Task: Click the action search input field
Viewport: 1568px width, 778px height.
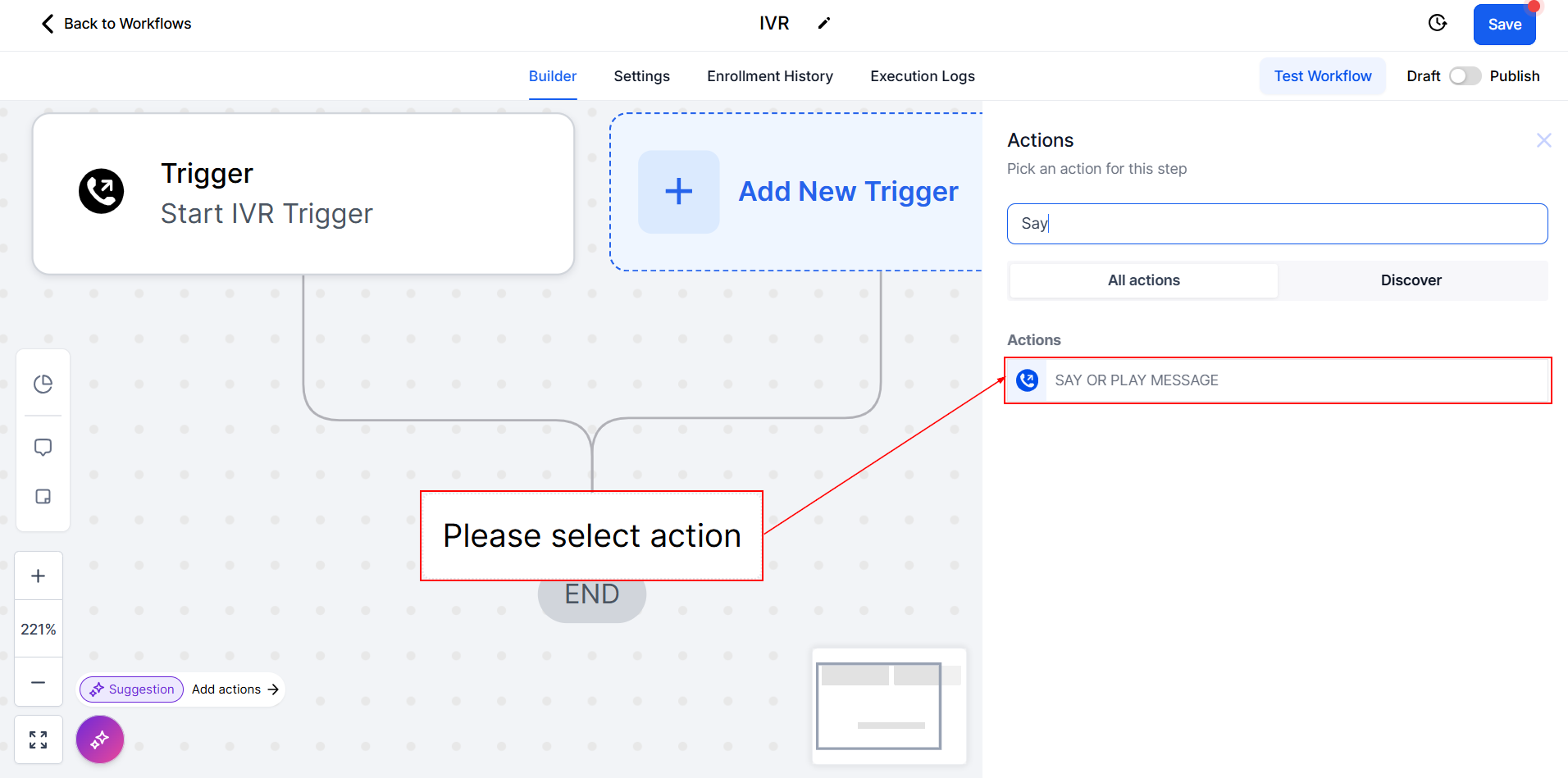Action: [x=1277, y=224]
